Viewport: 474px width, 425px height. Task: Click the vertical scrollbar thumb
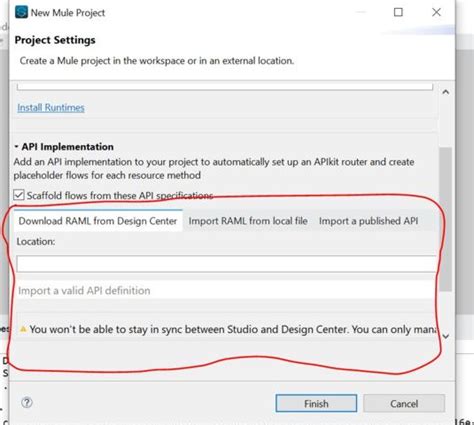[446, 219]
